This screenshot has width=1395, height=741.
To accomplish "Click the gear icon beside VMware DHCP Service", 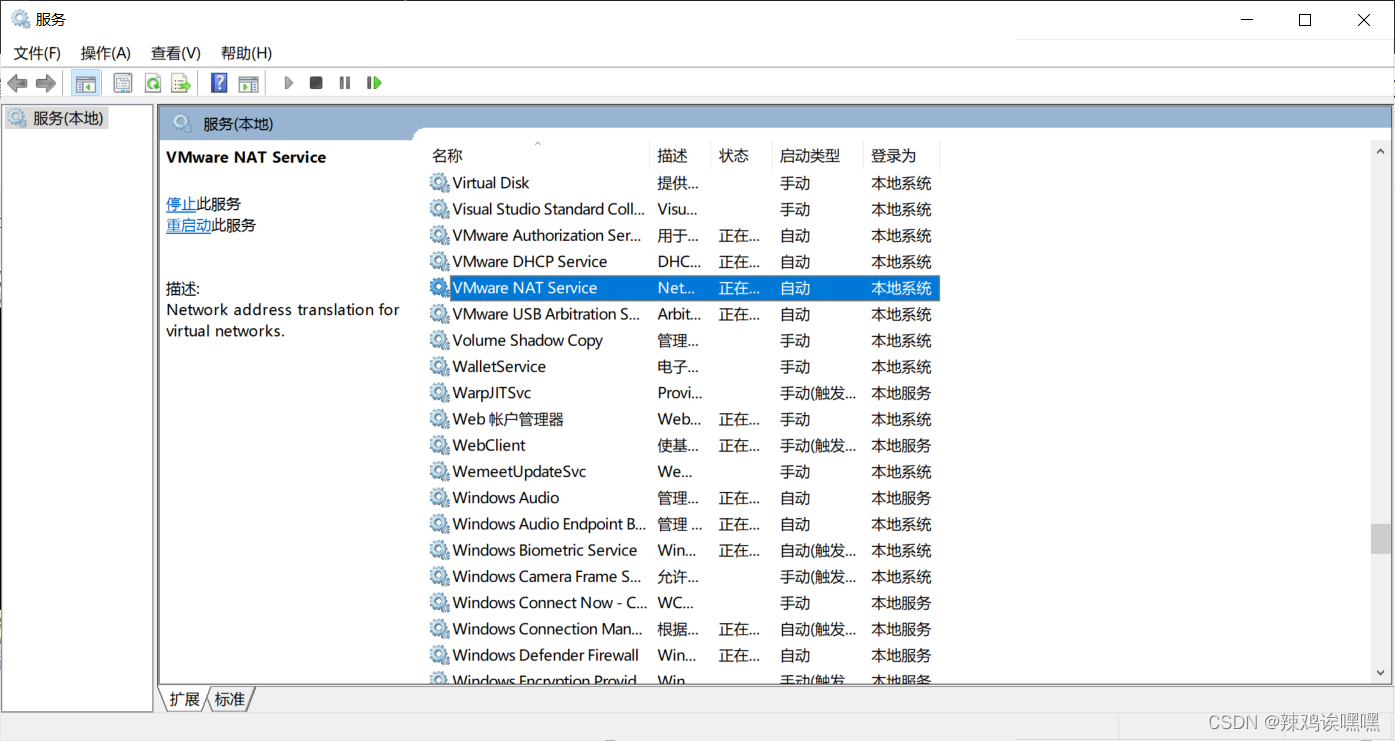I will pos(439,261).
